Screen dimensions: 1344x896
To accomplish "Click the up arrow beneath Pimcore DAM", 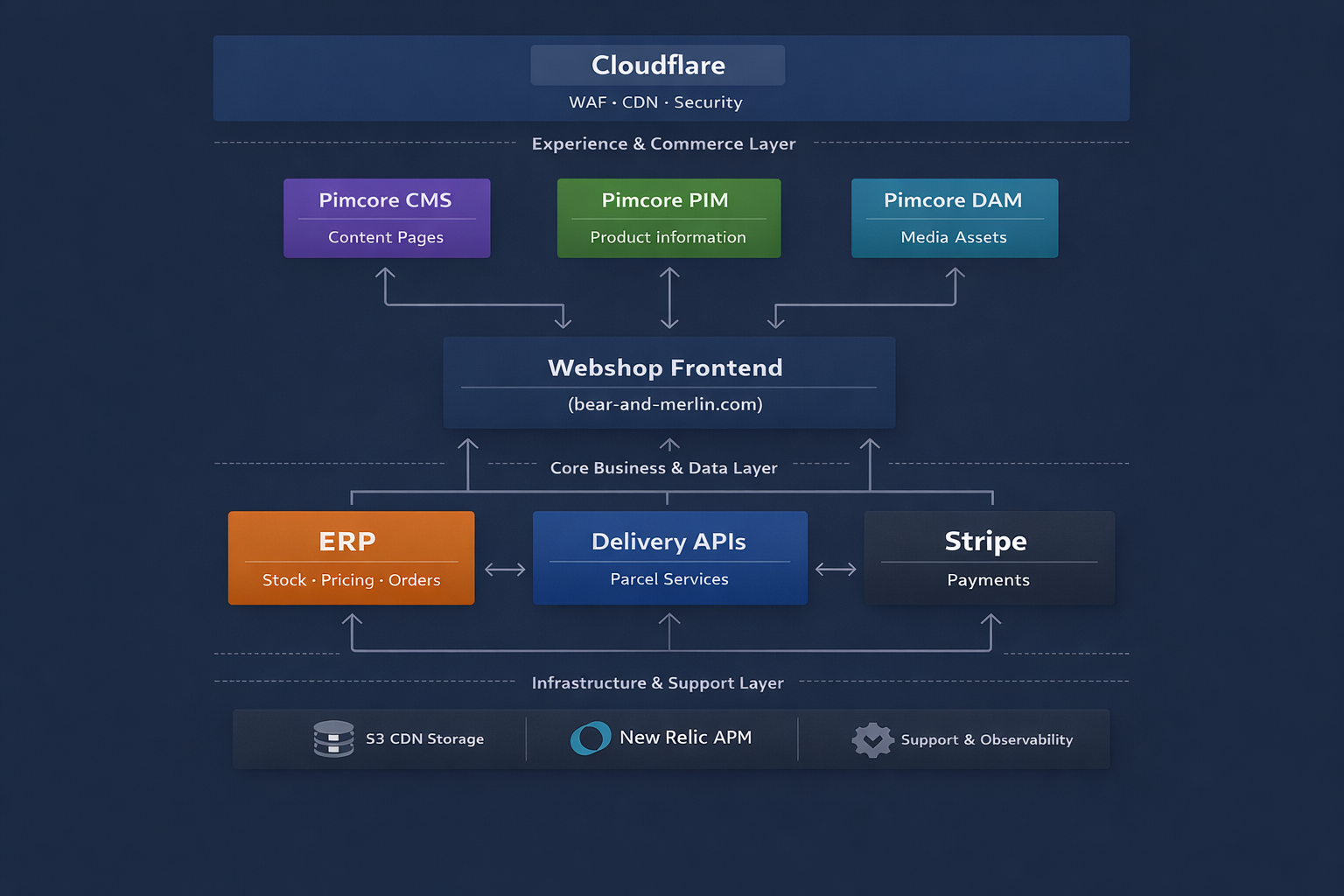I will point(955,278).
